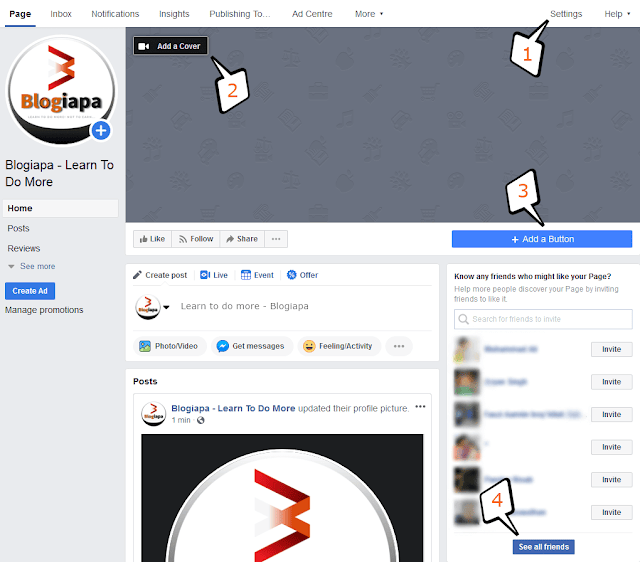Expand See more in the sidebar
The height and width of the screenshot is (562, 640).
click(x=32, y=266)
